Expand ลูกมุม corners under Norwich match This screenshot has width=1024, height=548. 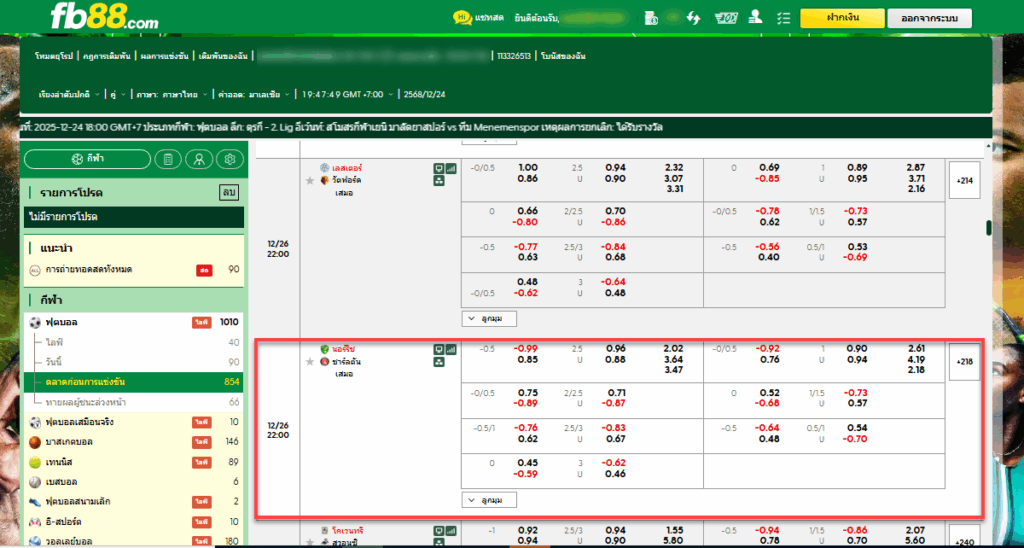click(x=490, y=500)
